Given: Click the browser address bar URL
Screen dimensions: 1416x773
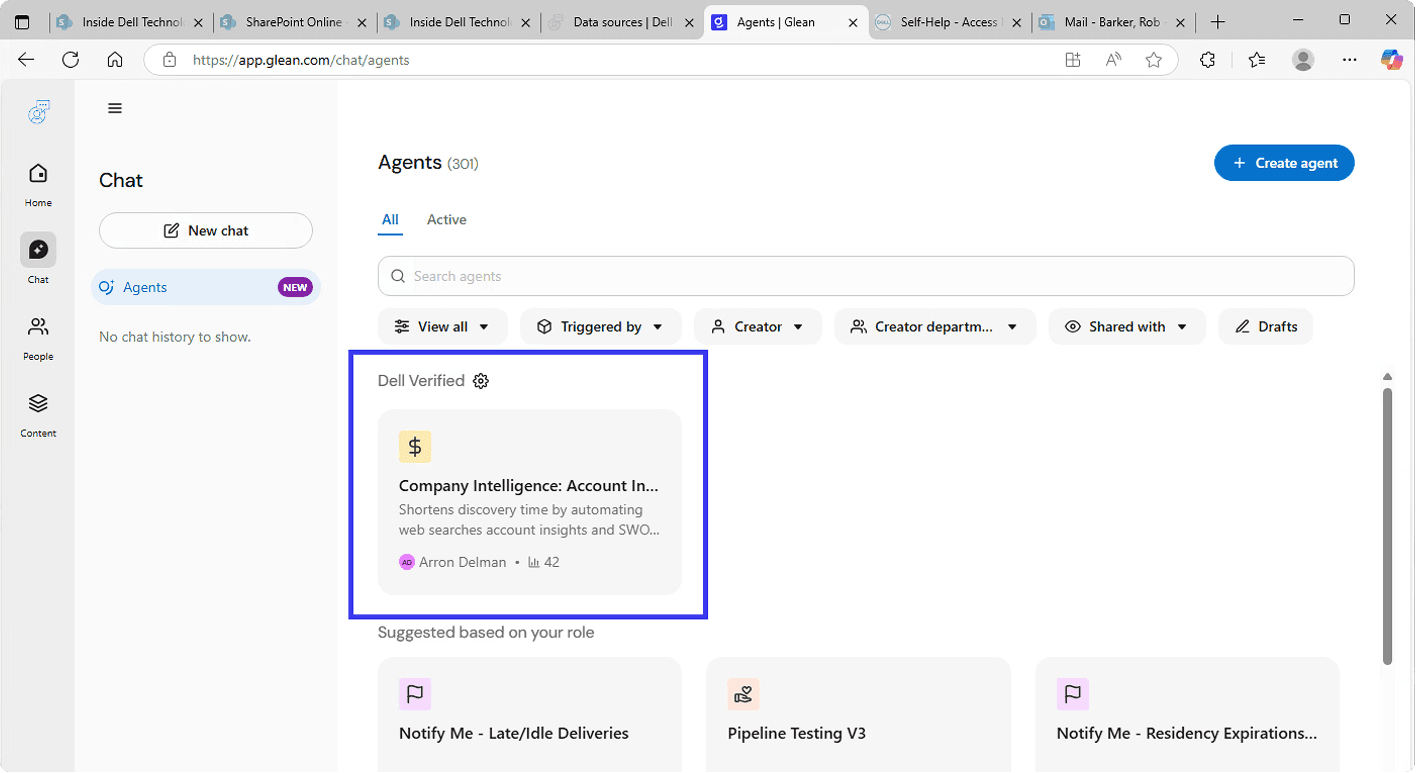Looking at the screenshot, I should (301, 60).
